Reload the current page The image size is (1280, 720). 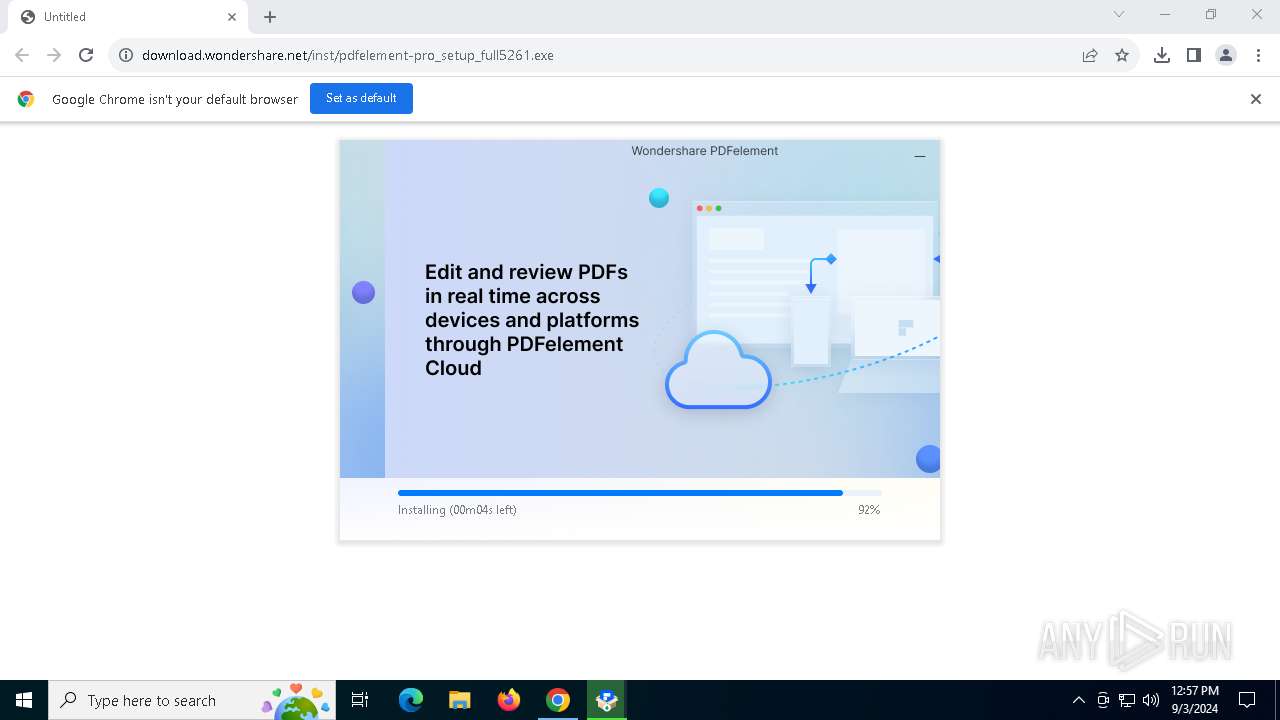pyautogui.click(x=86, y=55)
